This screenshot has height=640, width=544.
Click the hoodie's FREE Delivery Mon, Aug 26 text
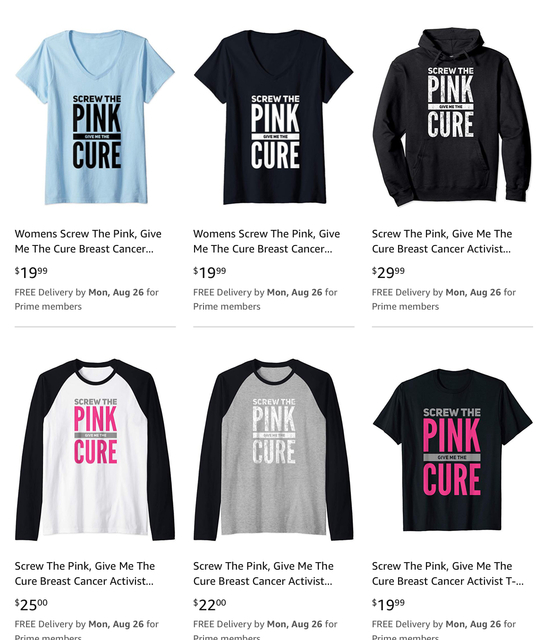[444, 299]
